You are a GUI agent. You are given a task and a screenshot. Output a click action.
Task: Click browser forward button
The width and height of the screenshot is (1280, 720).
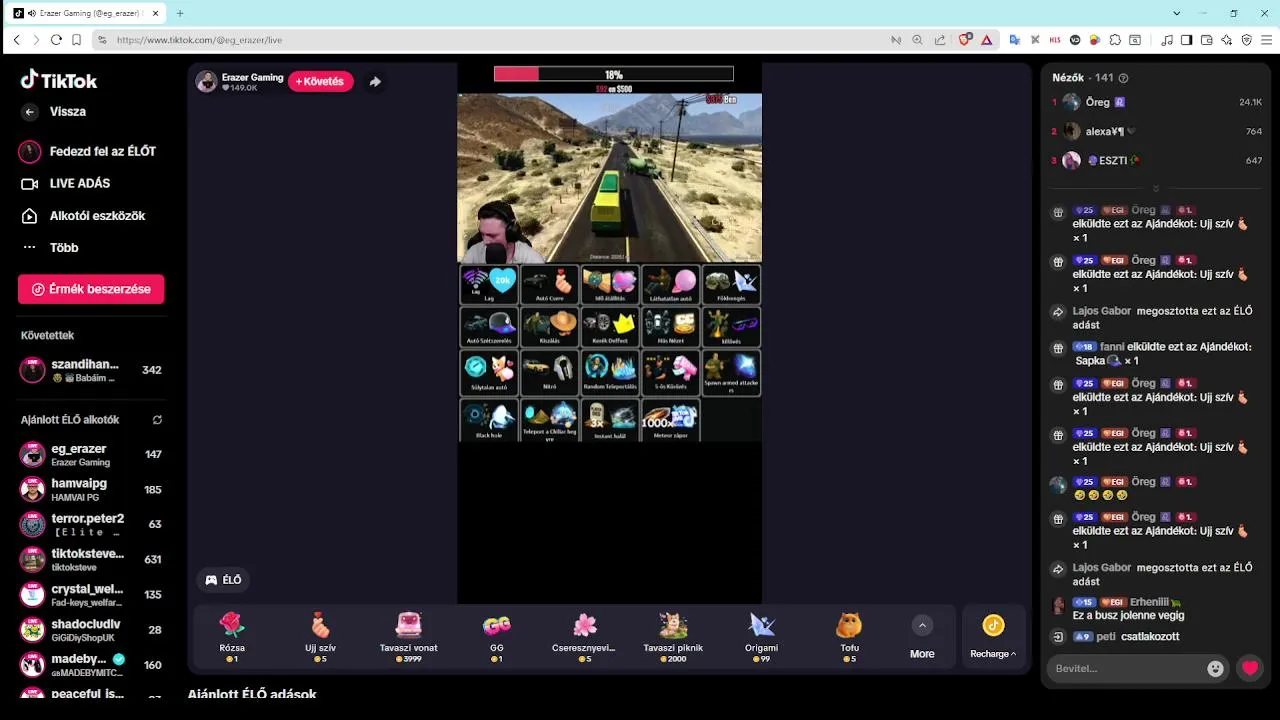tap(36, 40)
